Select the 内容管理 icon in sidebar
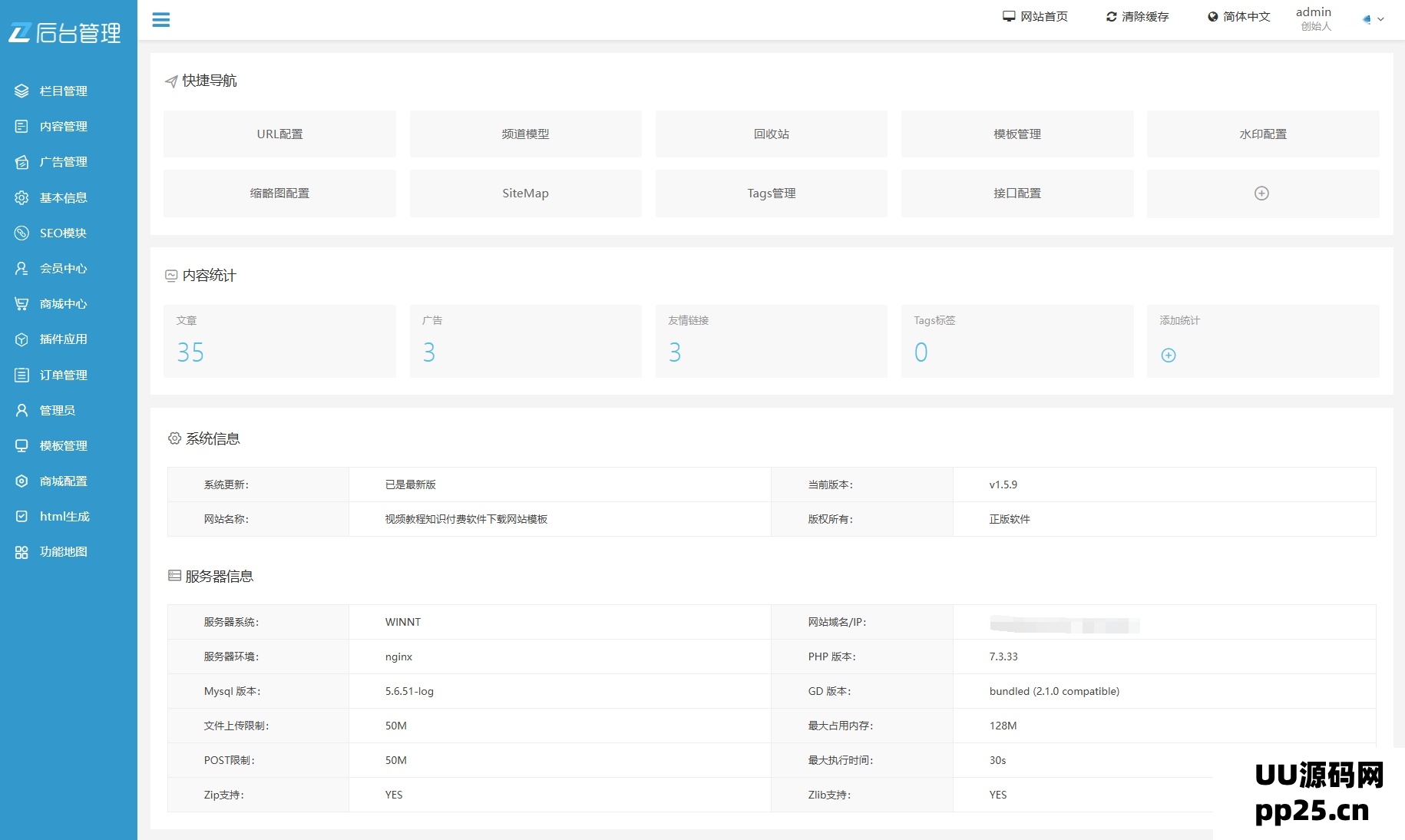Viewport: 1405px width, 840px height. tap(21, 127)
